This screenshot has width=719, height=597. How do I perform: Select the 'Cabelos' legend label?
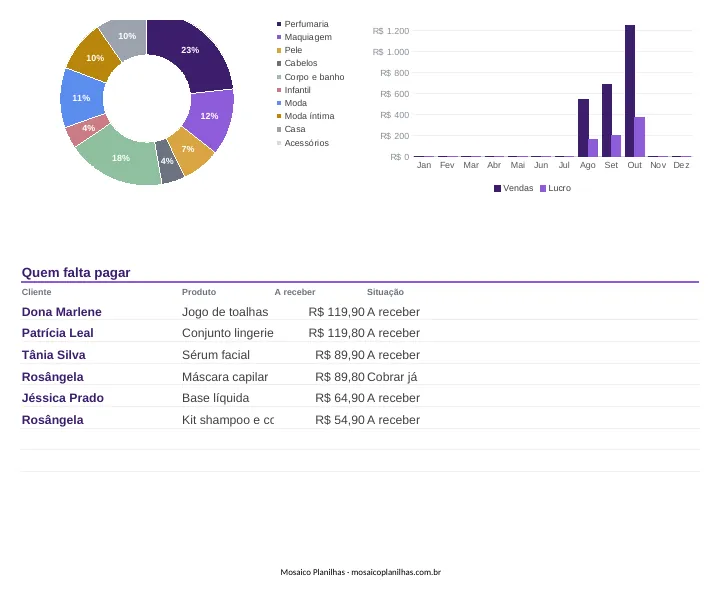300,63
